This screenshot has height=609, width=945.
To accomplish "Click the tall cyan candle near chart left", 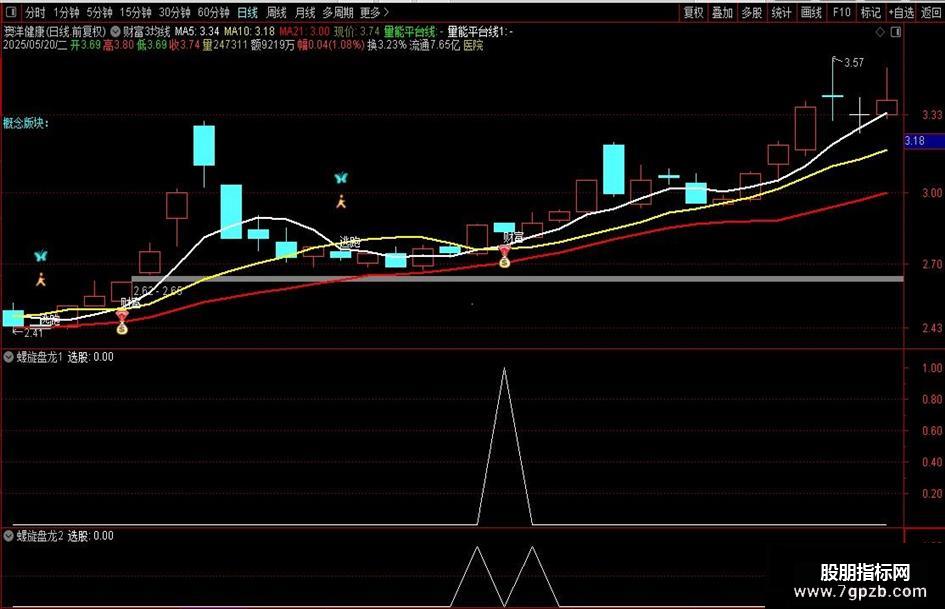I will click(204, 145).
